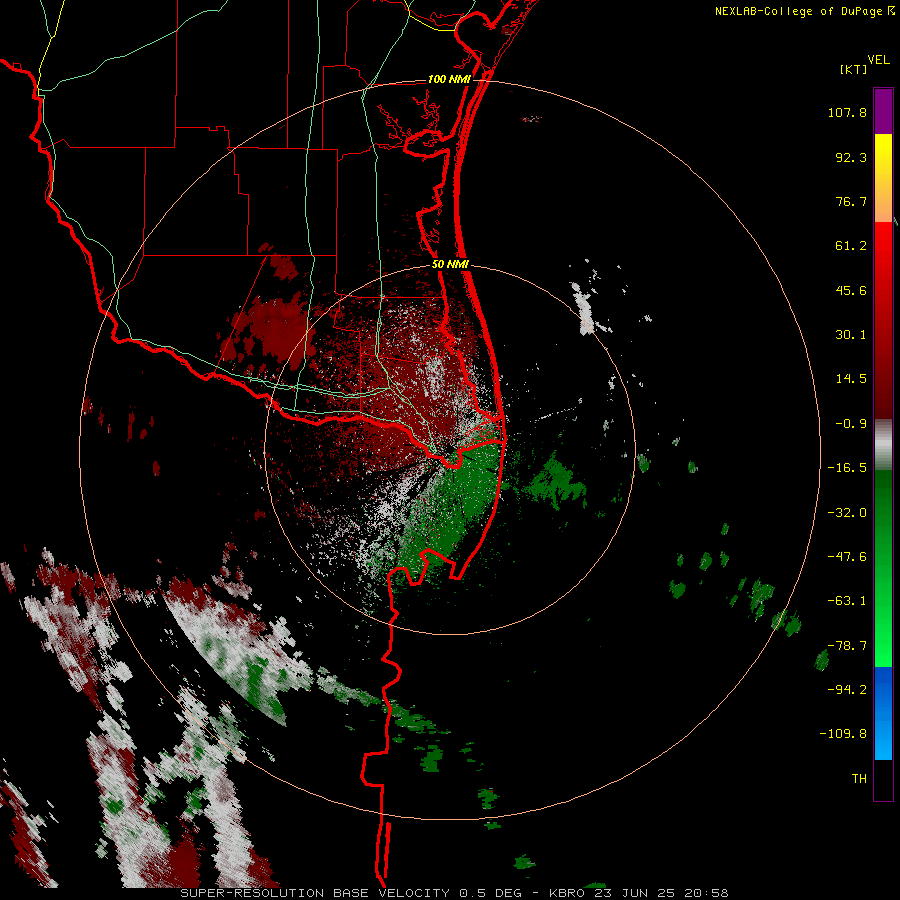
Task: Click the 50 NMI range ring label
Action: (450, 264)
